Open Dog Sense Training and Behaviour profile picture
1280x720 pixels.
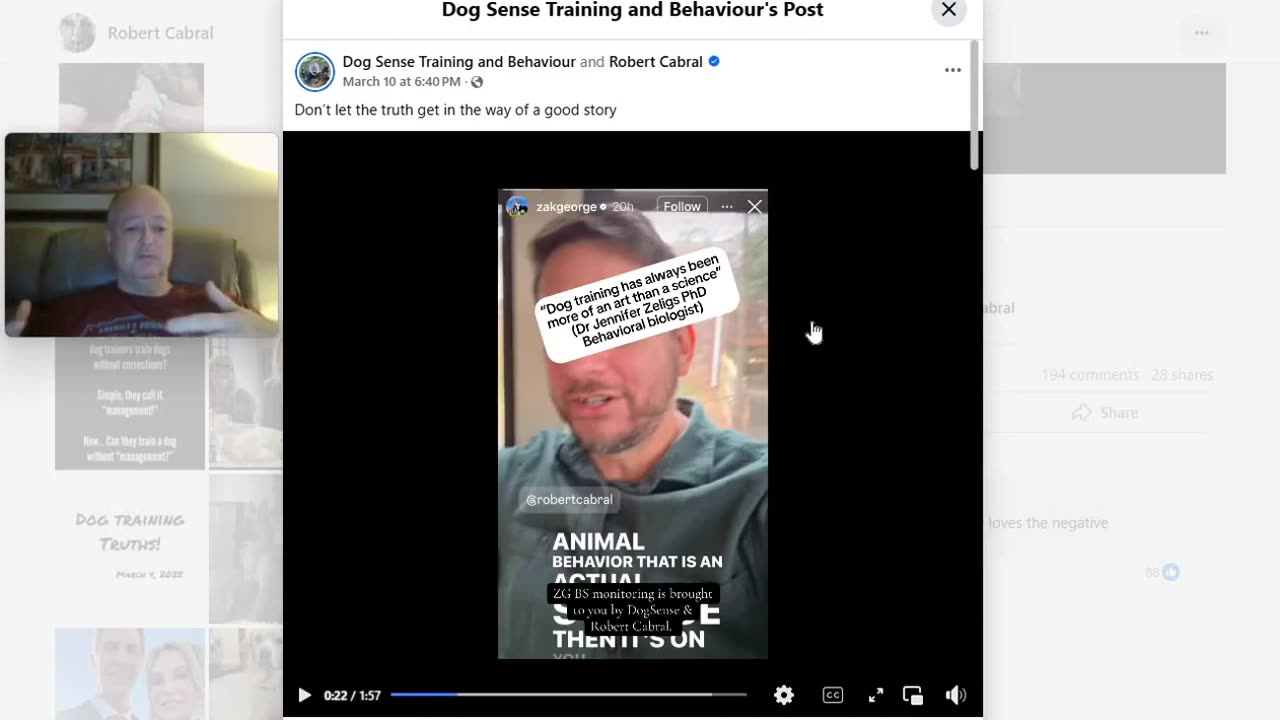coord(315,72)
